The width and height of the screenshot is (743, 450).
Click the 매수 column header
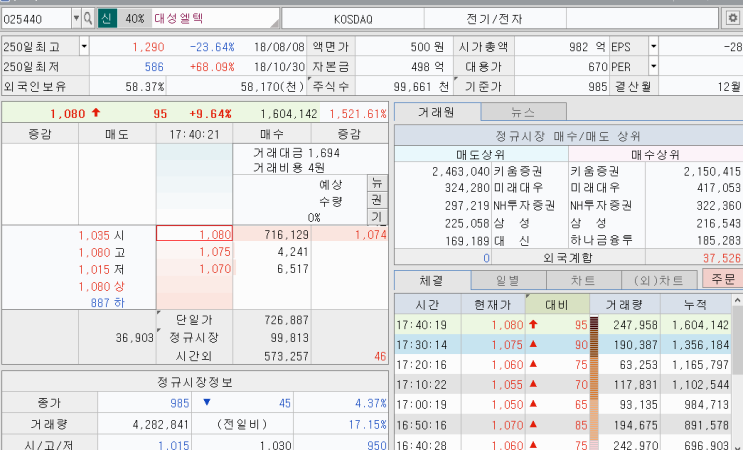tap(272, 134)
